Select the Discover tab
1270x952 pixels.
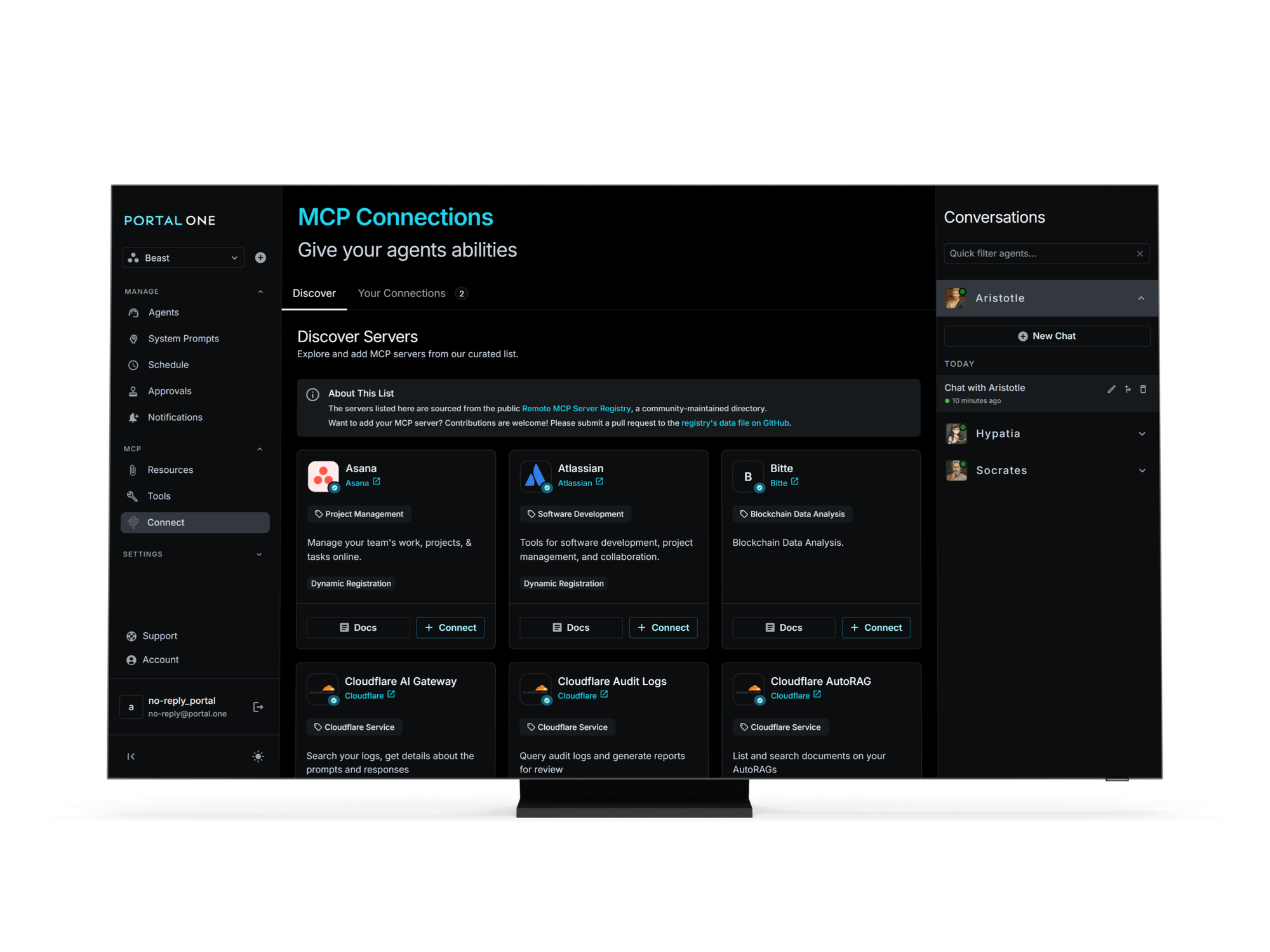pyautogui.click(x=314, y=293)
